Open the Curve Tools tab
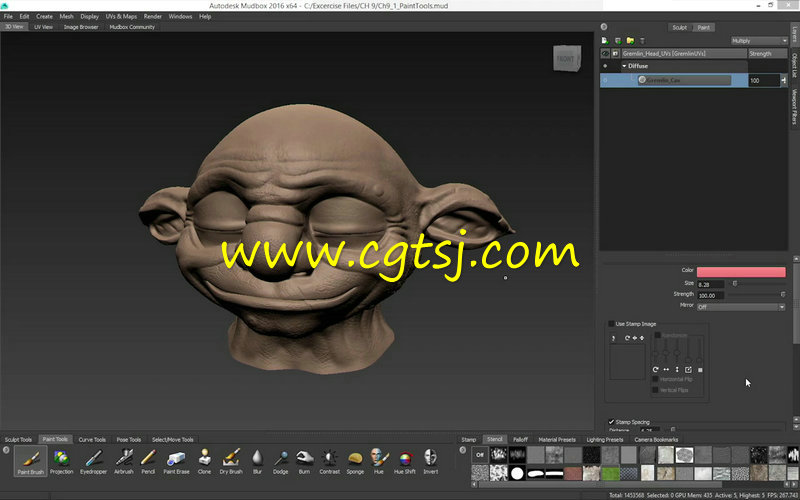 pos(92,439)
